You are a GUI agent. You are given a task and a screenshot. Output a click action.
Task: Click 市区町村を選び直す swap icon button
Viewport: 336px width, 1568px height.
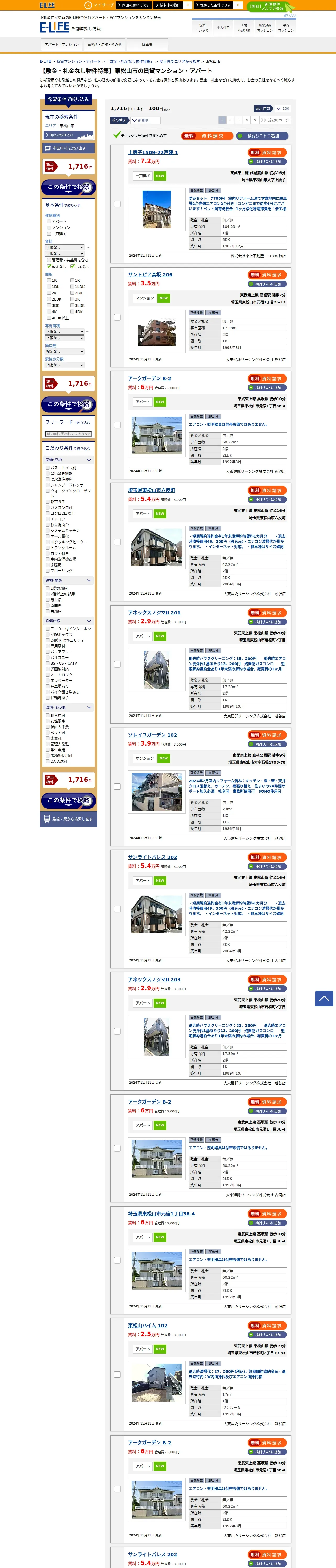(68, 148)
